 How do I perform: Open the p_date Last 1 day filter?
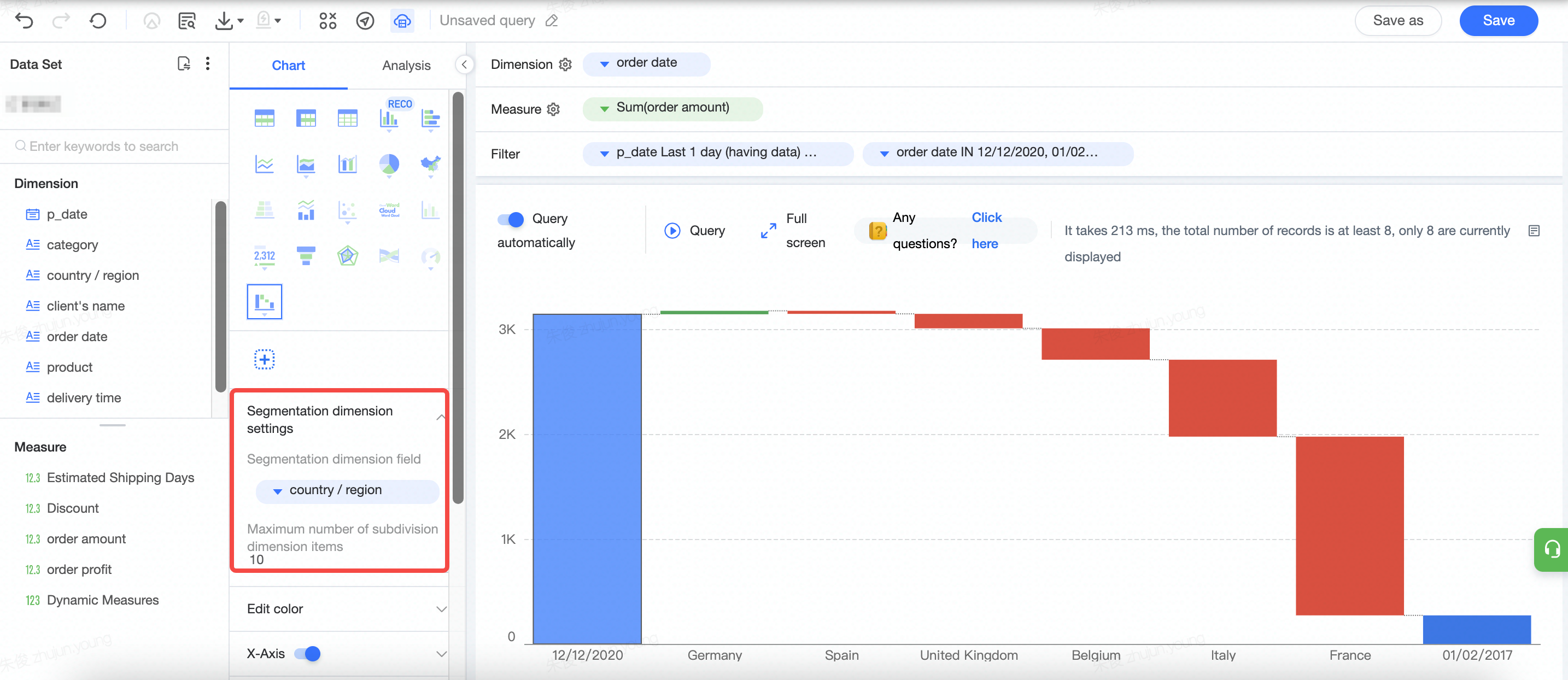click(717, 153)
